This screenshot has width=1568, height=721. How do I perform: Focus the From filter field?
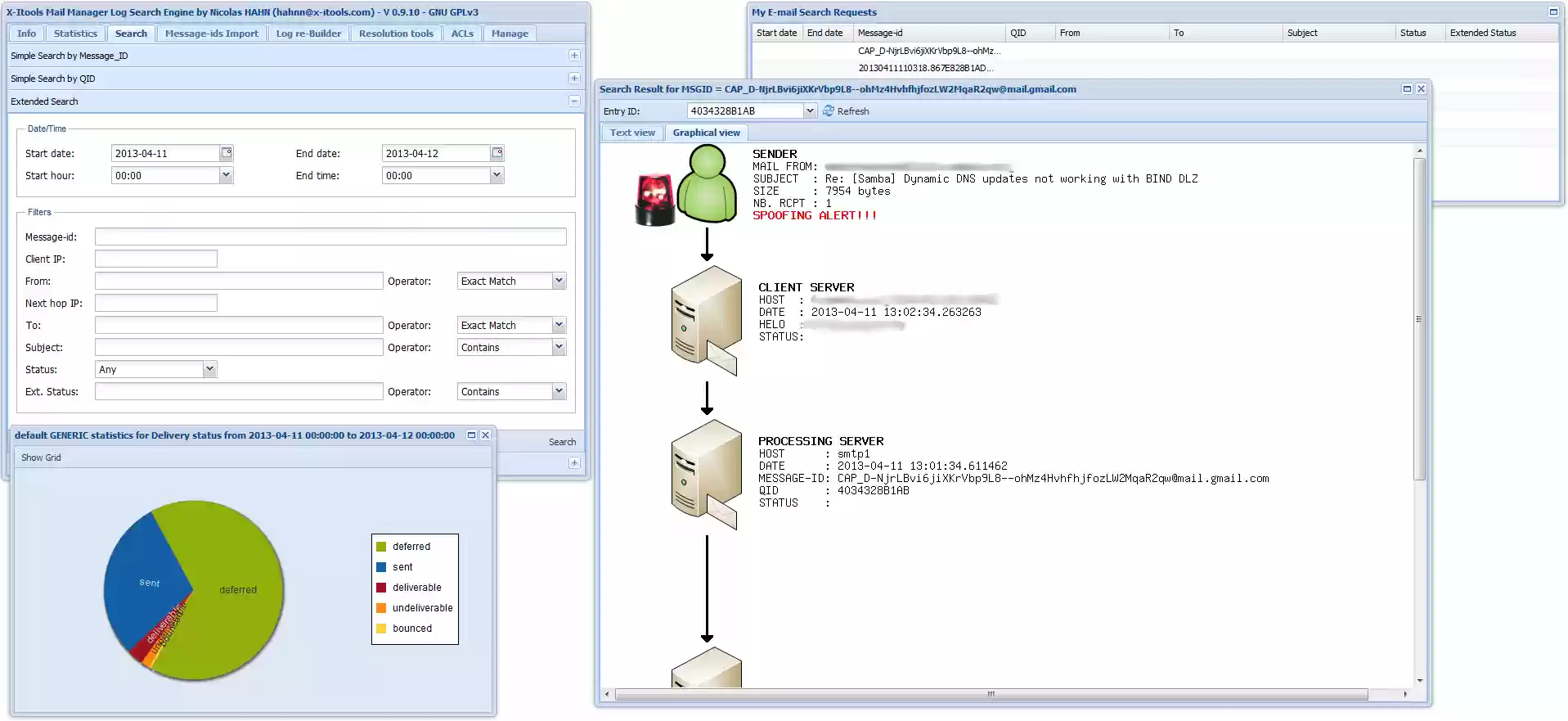pos(239,281)
